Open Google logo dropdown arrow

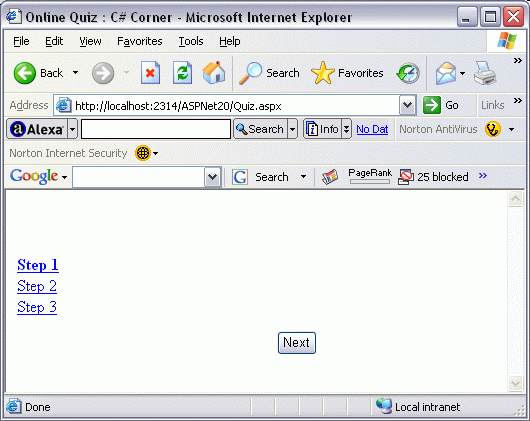(64, 177)
